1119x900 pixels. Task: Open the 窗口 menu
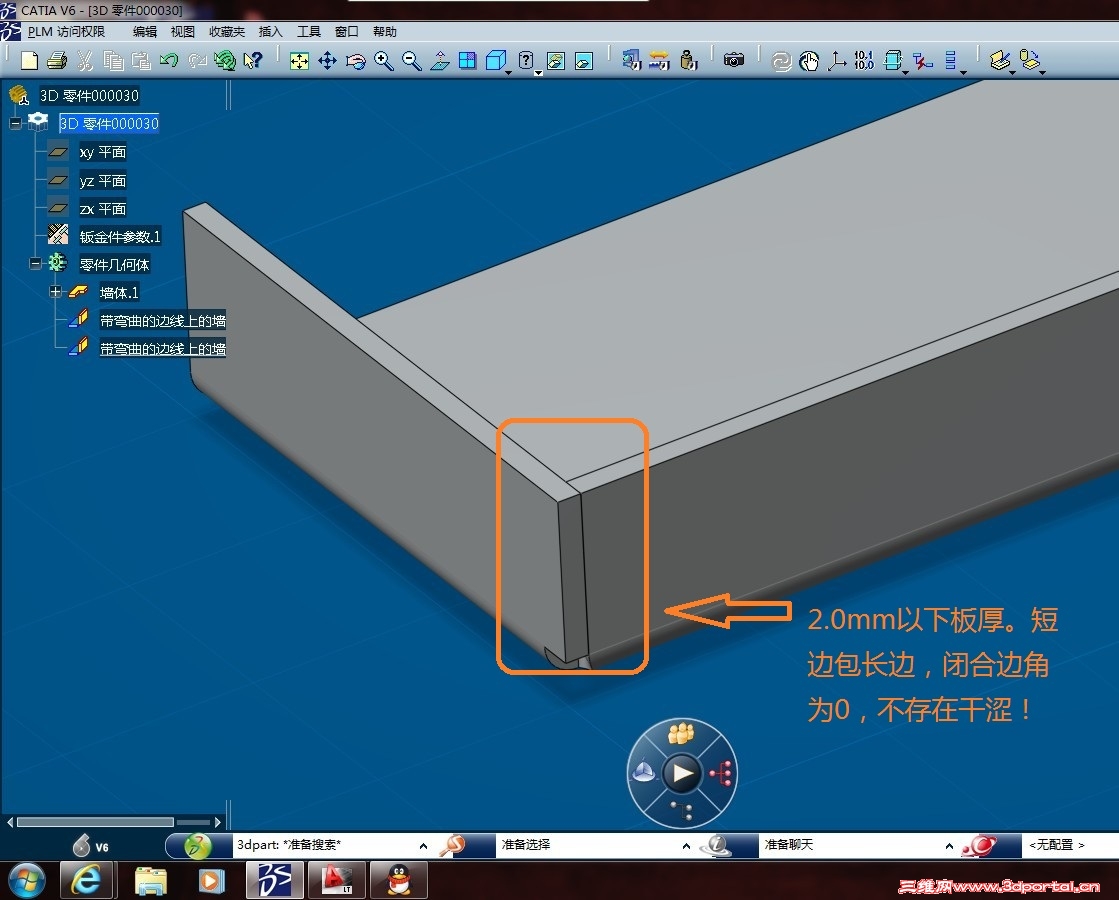[x=347, y=31]
